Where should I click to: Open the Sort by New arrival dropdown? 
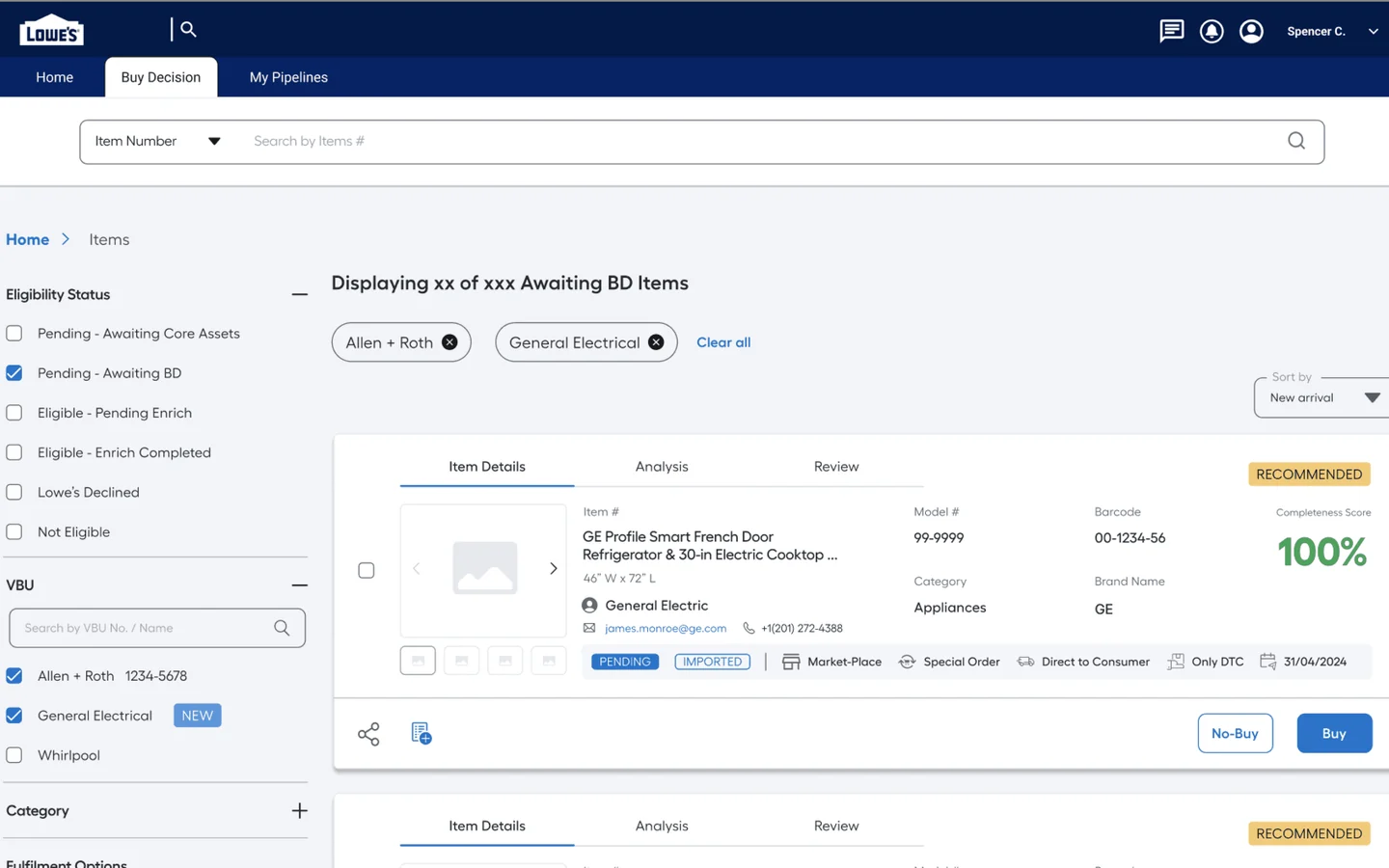point(1321,397)
